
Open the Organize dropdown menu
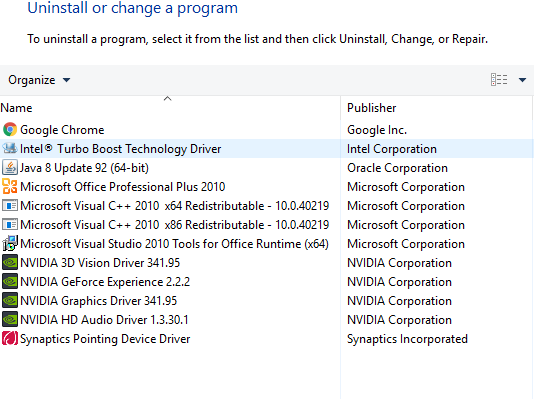pyautogui.click(x=39, y=80)
